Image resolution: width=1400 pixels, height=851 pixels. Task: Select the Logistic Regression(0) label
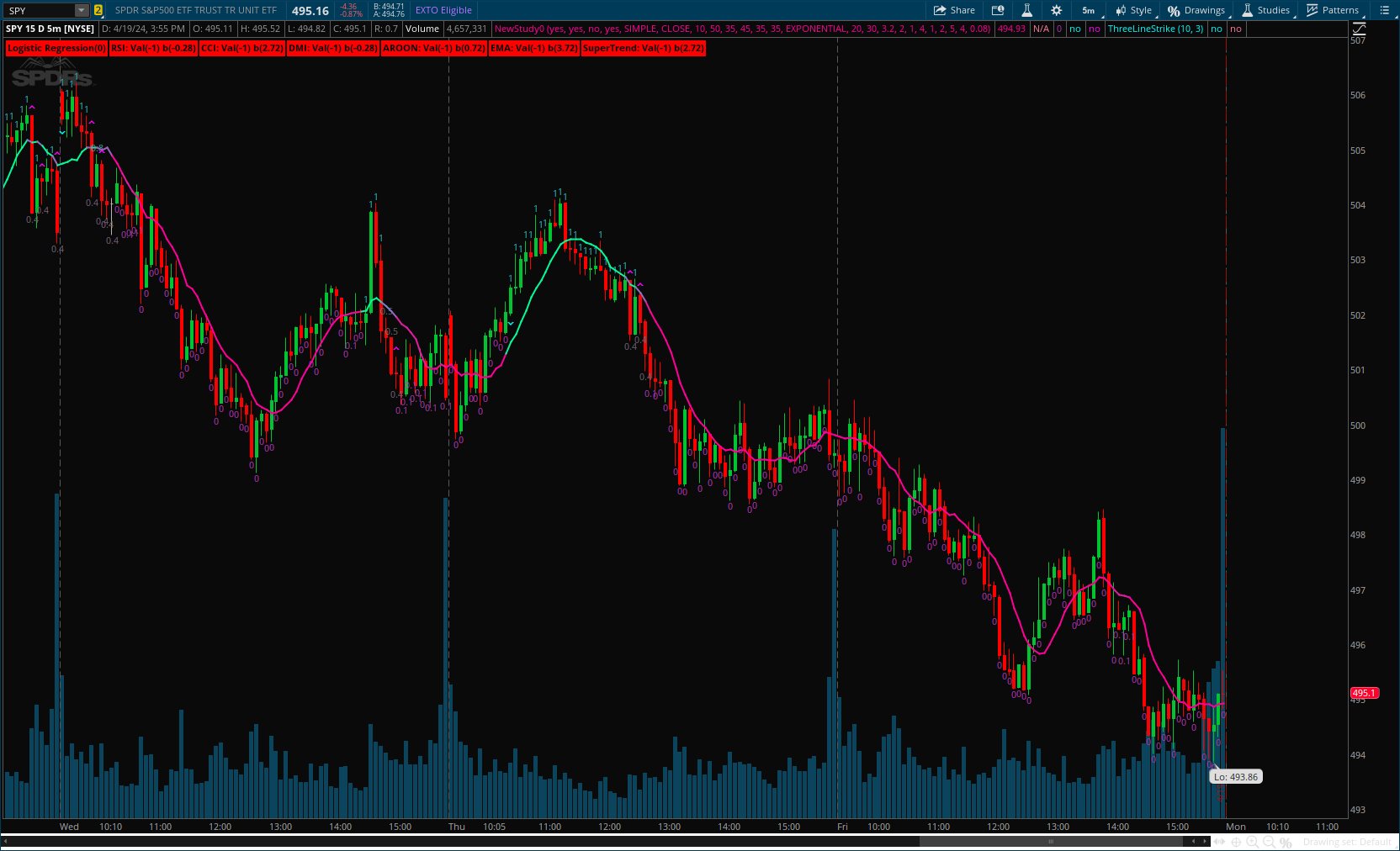pyautogui.click(x=56, y=48)
